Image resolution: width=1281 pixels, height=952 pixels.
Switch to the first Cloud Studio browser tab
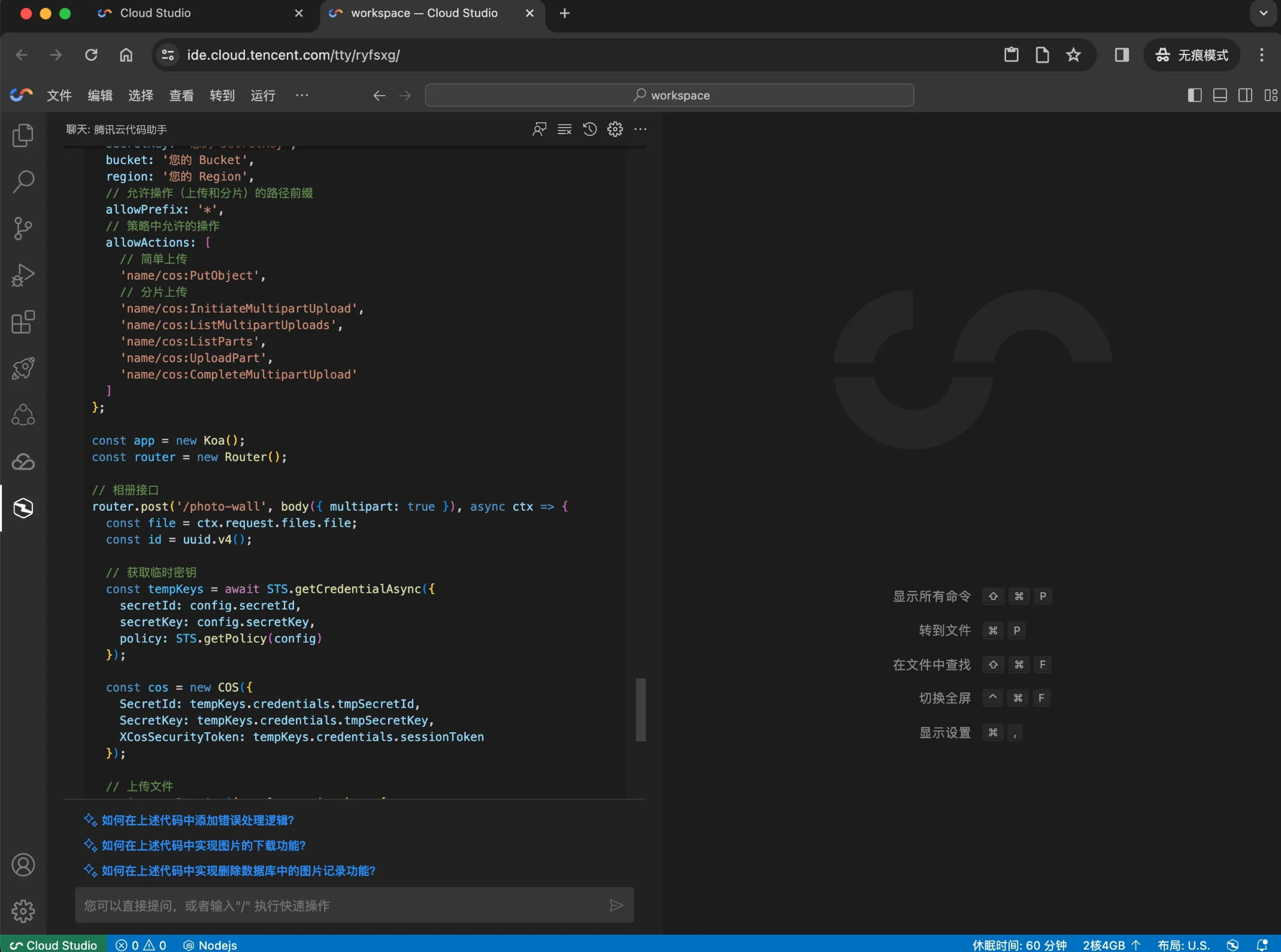pyautogui.click(x=155, y=13)
